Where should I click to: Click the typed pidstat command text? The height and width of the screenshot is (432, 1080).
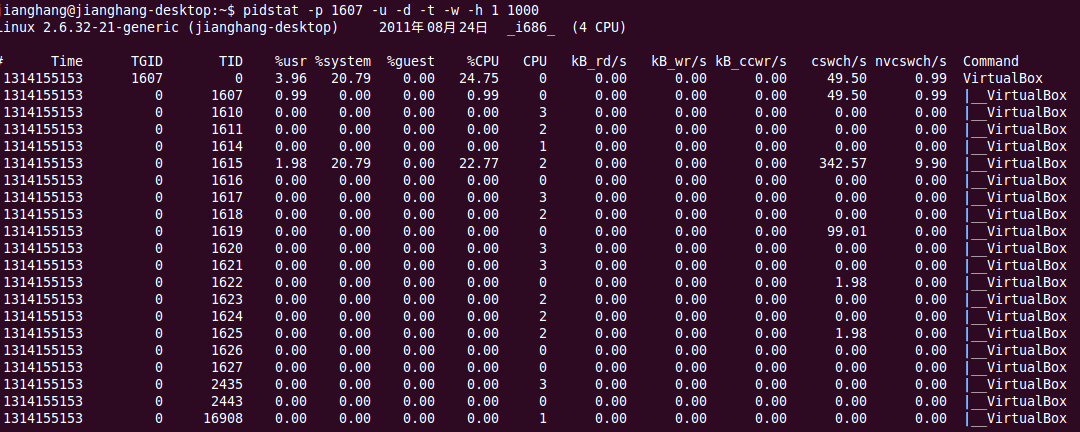click(x=391, y=10)
